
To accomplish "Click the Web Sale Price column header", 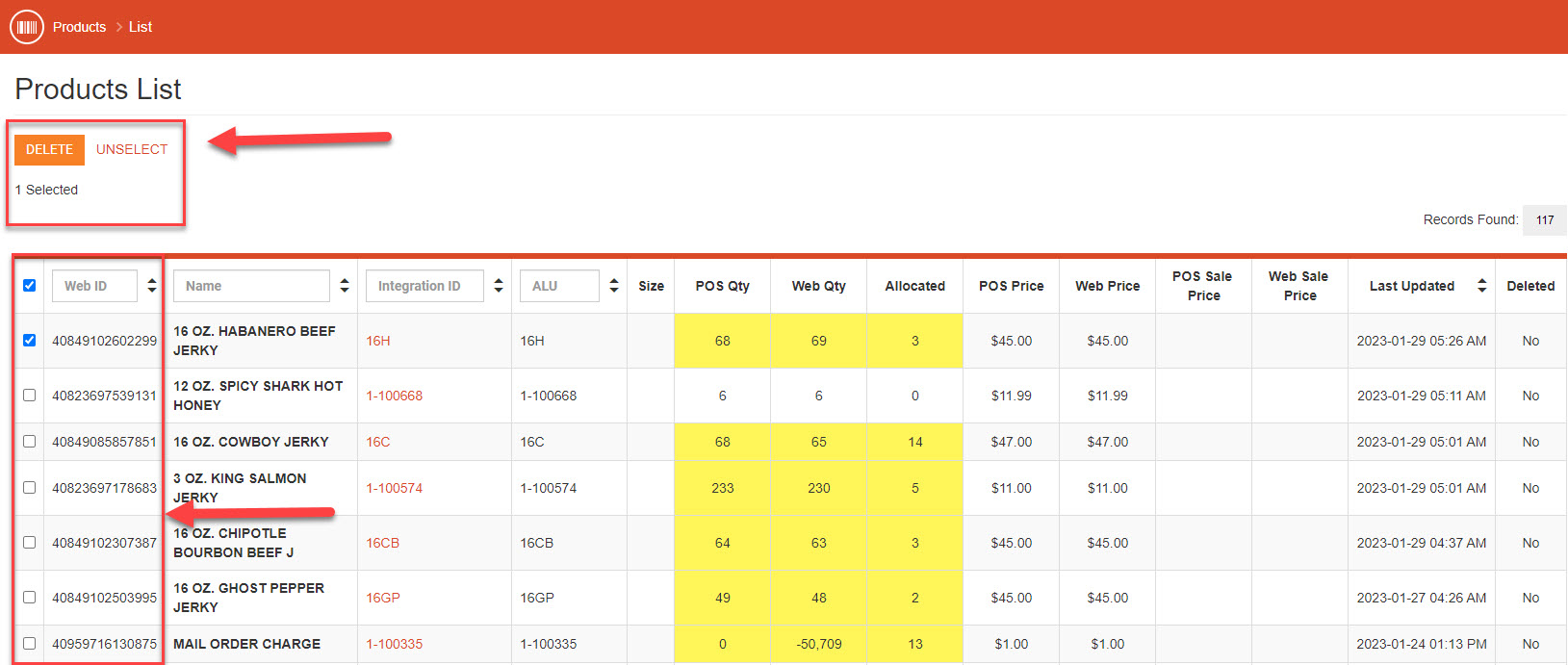I will point(1299,286).
